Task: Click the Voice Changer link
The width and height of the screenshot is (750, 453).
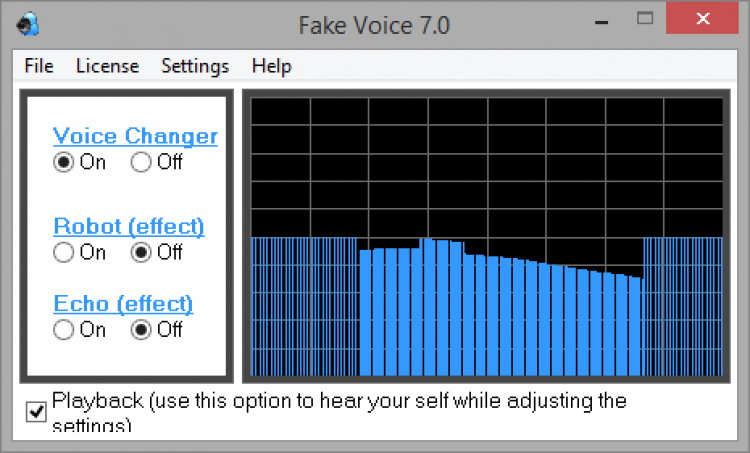Action: click(x=135, y=136)
